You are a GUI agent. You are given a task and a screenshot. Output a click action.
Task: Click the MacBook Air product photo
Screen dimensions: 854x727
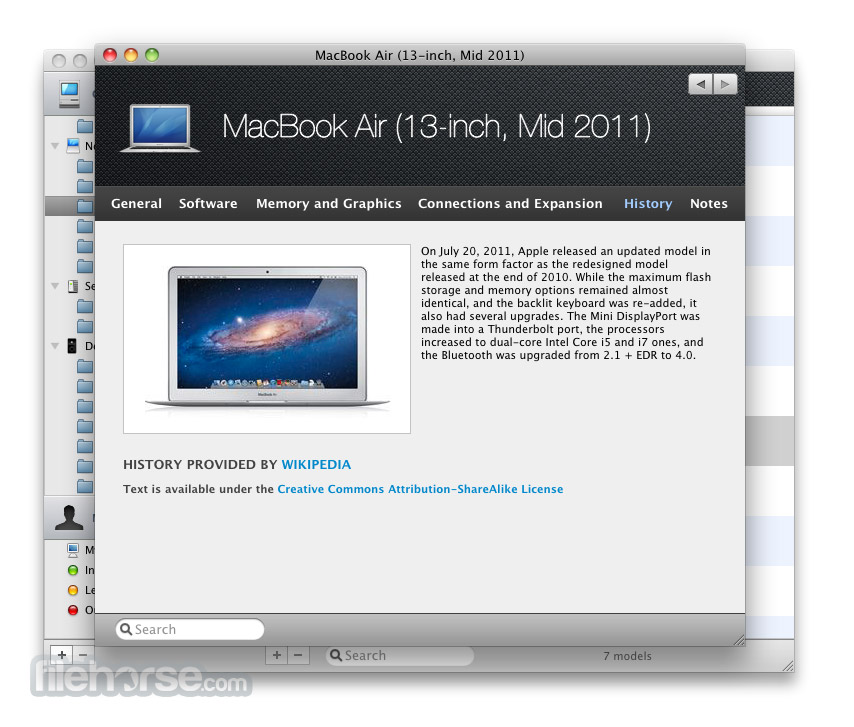pyautogui.click(x=267, y=339)
